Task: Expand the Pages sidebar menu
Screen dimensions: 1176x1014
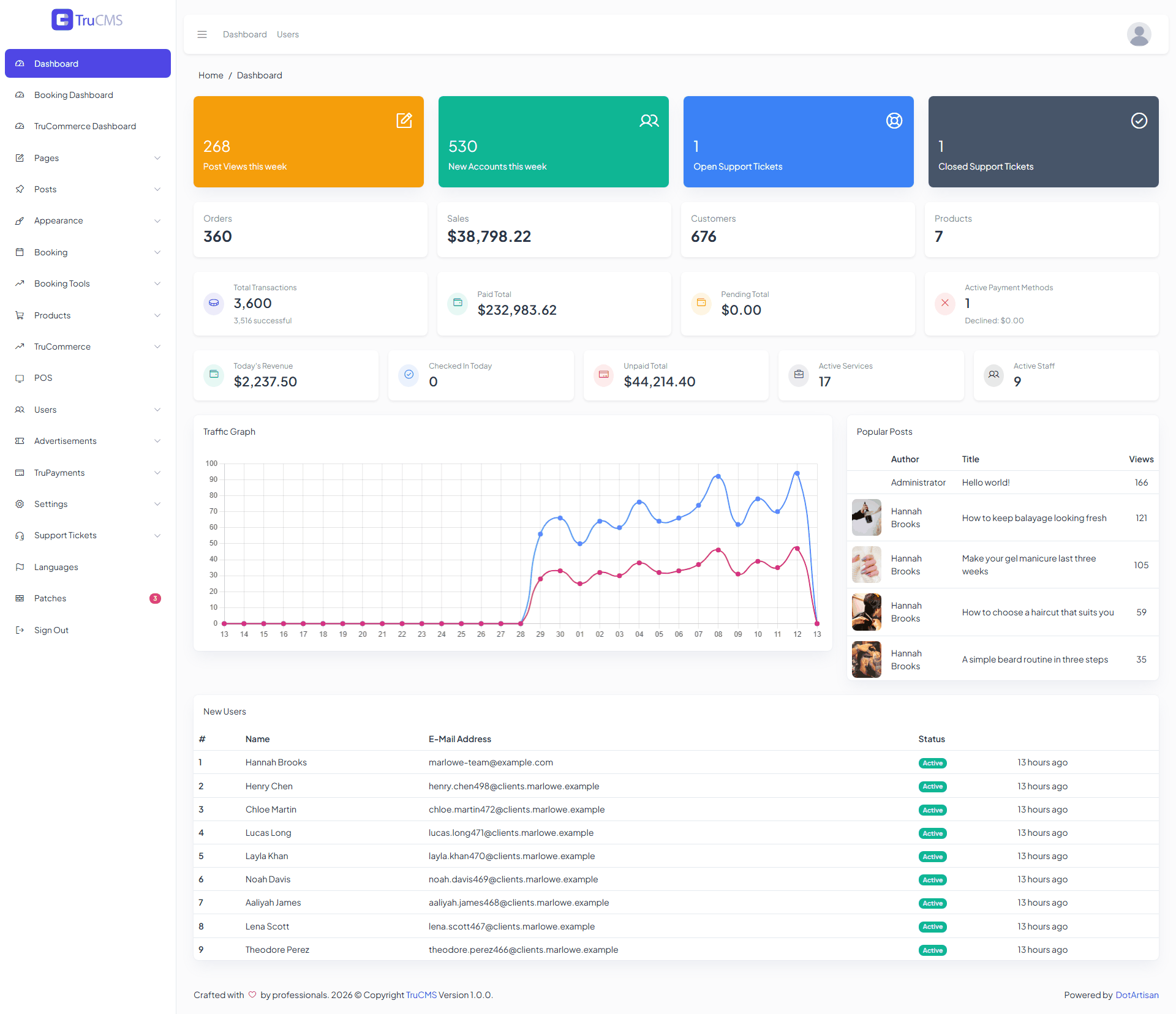Action: [x=88, y=158]
